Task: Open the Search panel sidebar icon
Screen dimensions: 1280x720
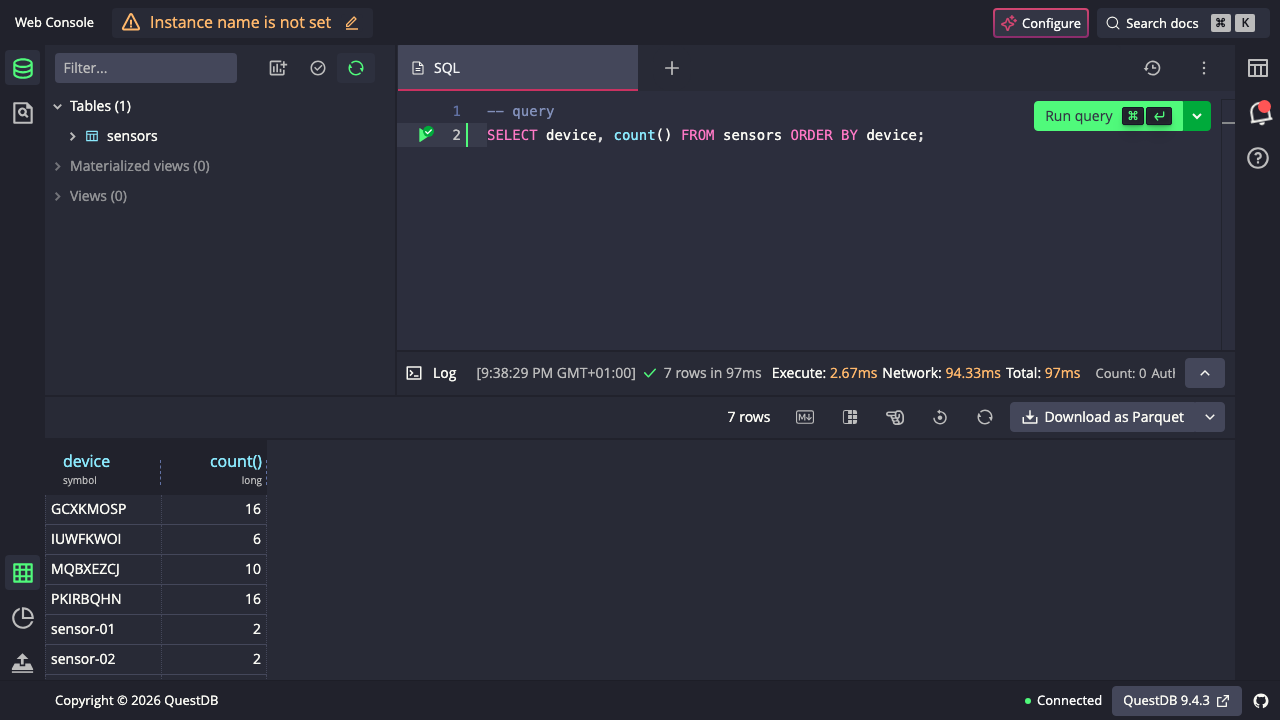Action: click(22, 113)
